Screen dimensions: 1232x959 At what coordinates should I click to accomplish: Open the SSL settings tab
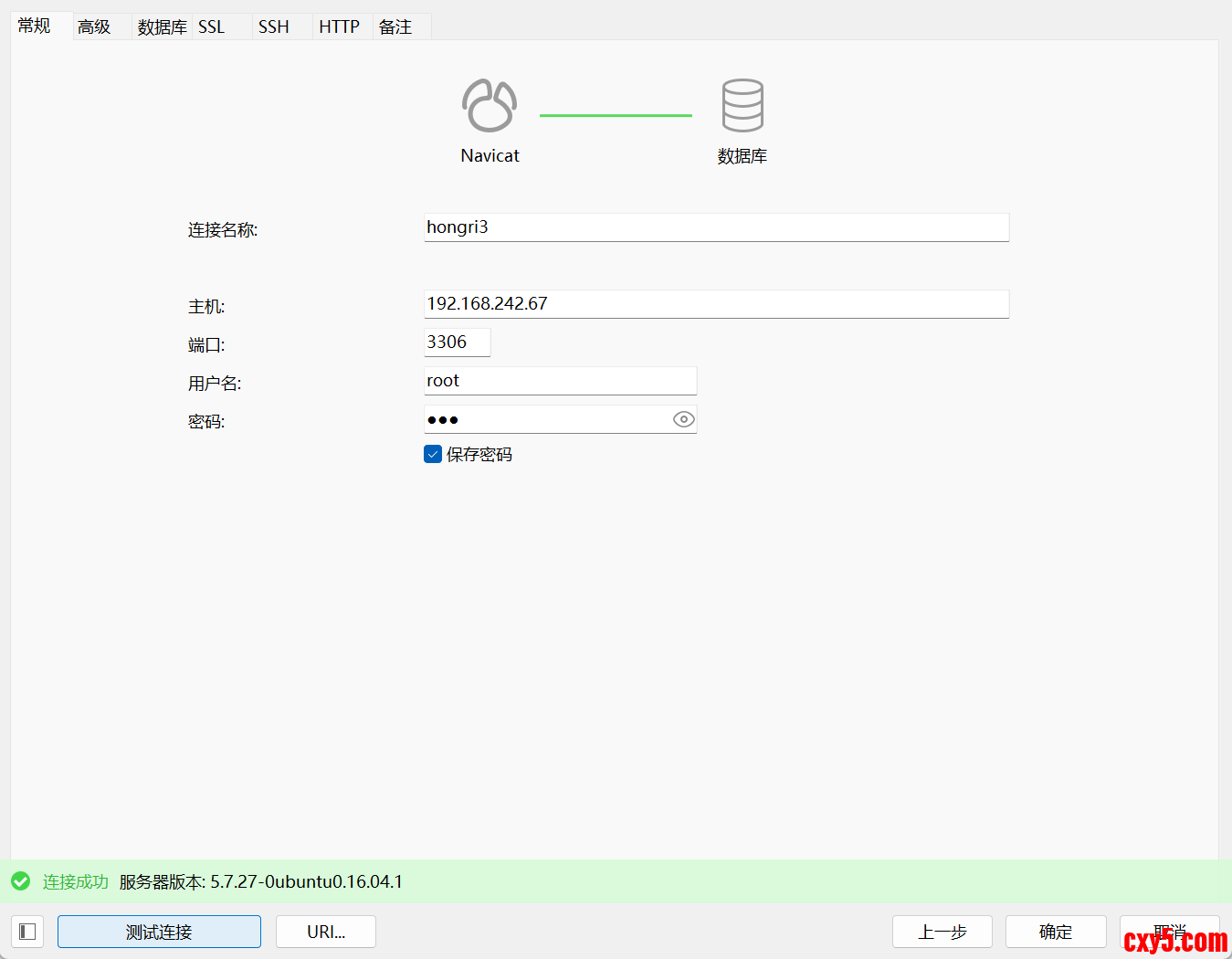[212, 27]
